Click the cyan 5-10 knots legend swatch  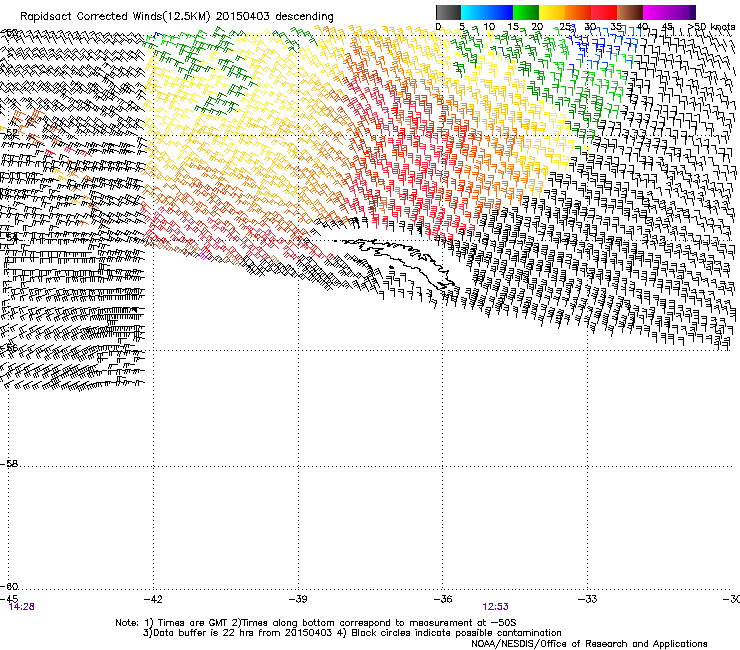pos(473,12)
